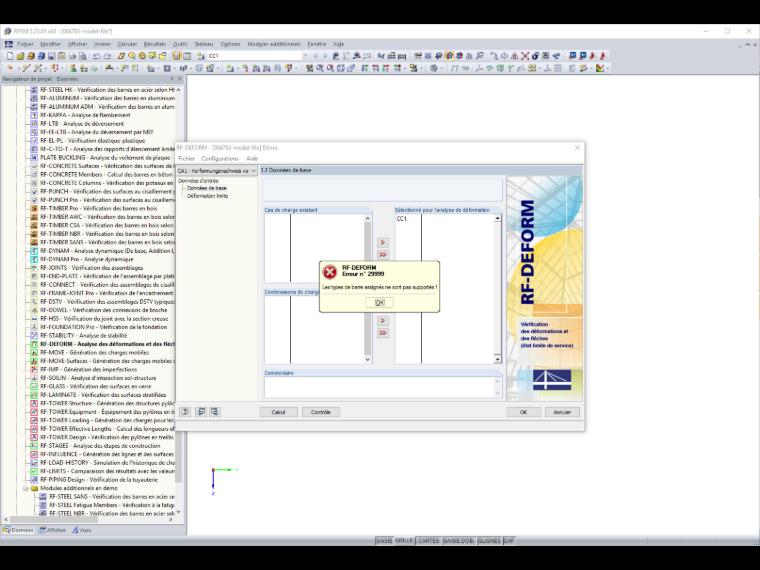Add selected combination with lower single arrow
The width and height of the screenshot is (760, 570).
click(x=382, y=321)
